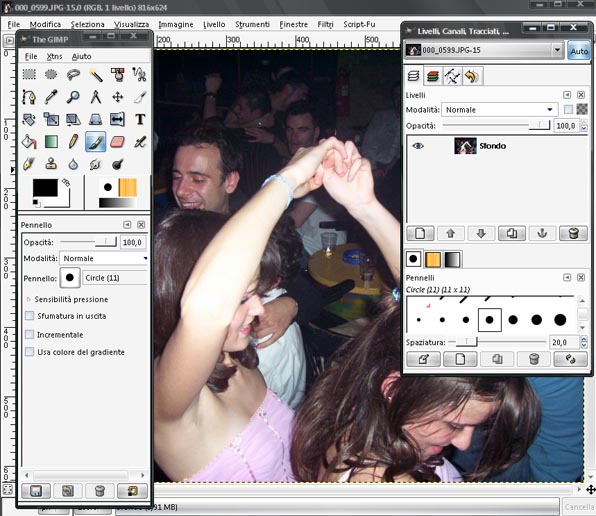Expand Sensibilità pressione options
The width and height of the screenshot is (596, 516).
[x=29, y=299]
